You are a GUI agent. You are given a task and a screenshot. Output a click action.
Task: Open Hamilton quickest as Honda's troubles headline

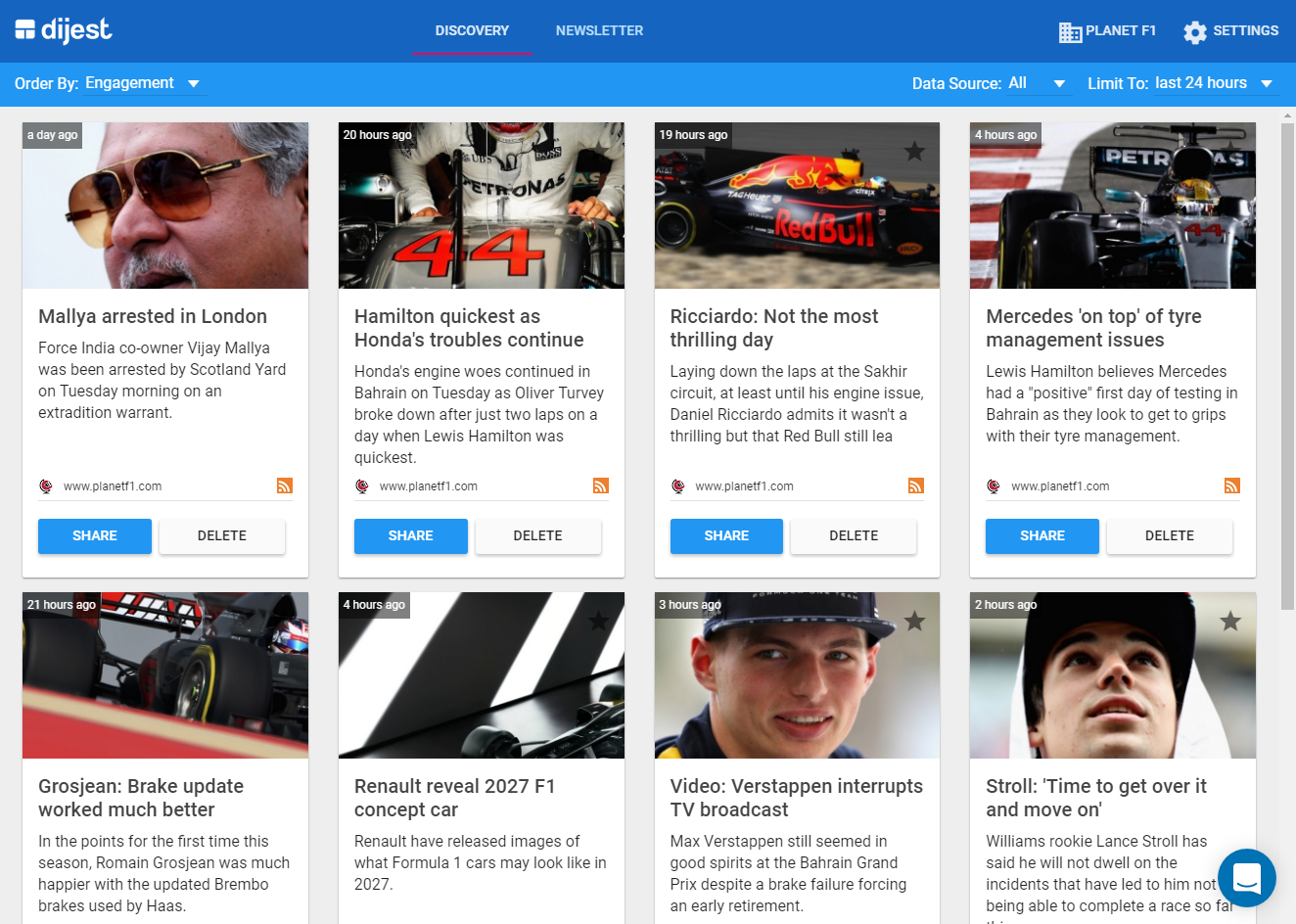[469, 328]
